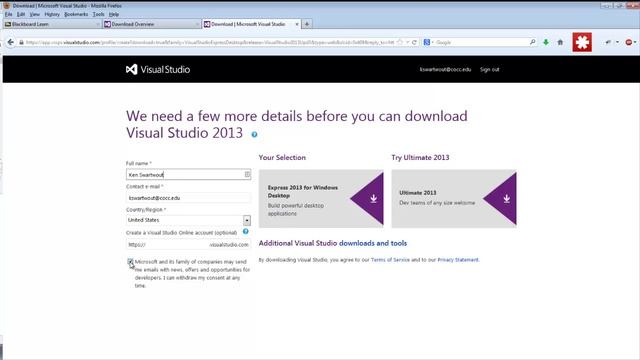Open the Bookmarks menu

click(76, 14)
